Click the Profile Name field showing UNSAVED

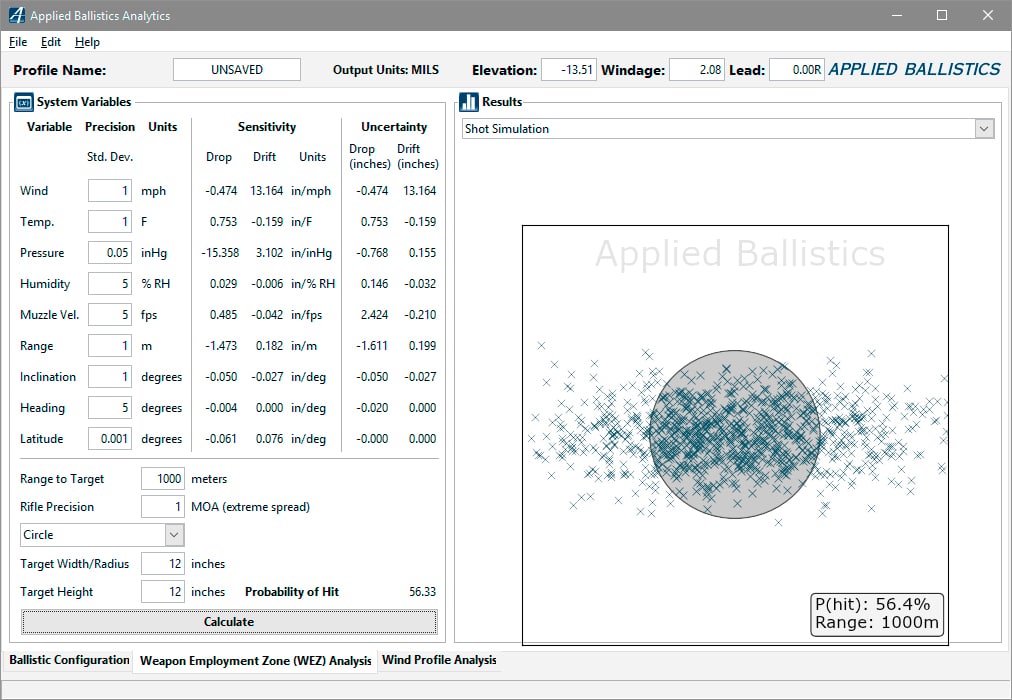tap(237, 70)
